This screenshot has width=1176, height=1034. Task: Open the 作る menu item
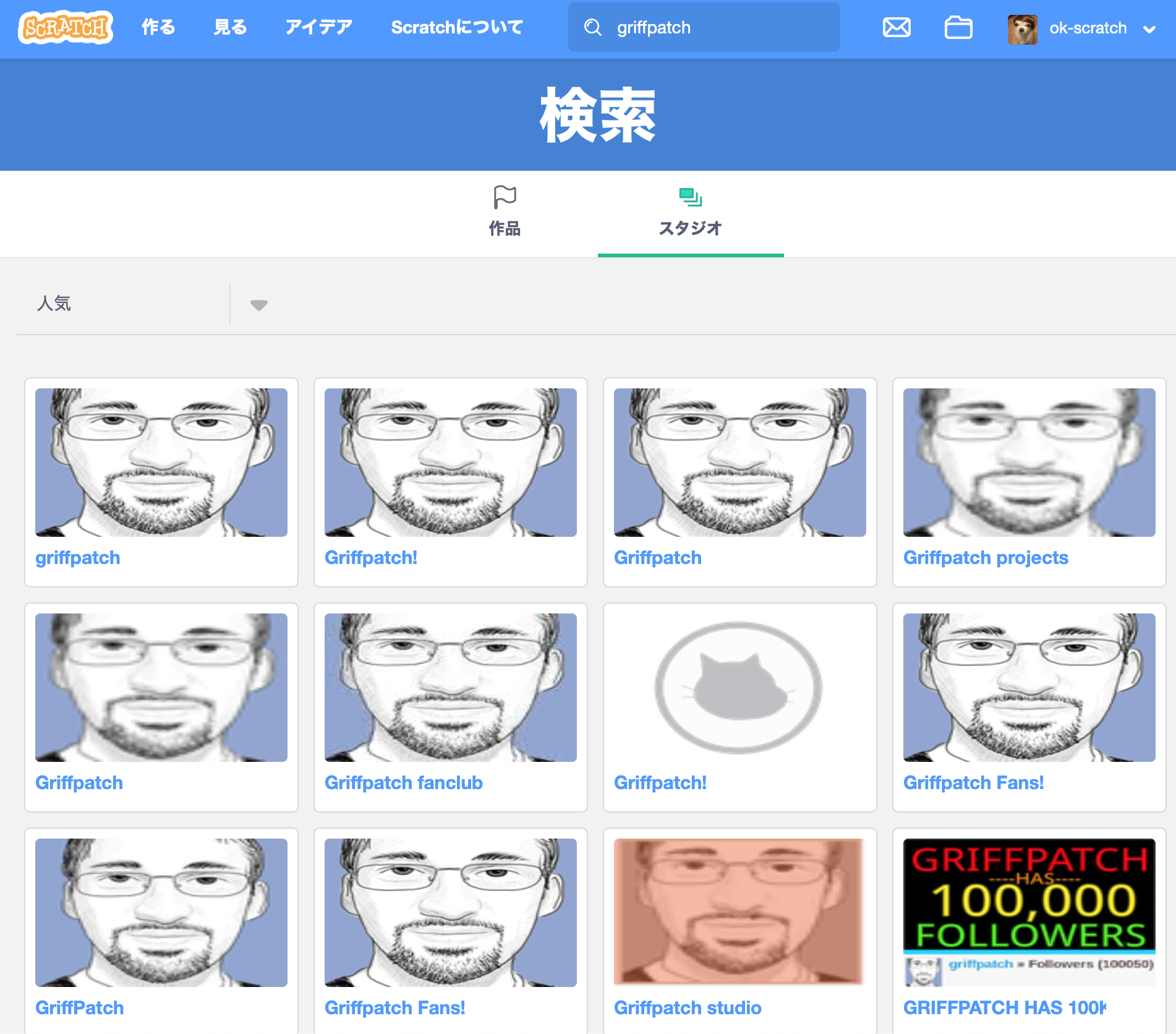(158, 28)
